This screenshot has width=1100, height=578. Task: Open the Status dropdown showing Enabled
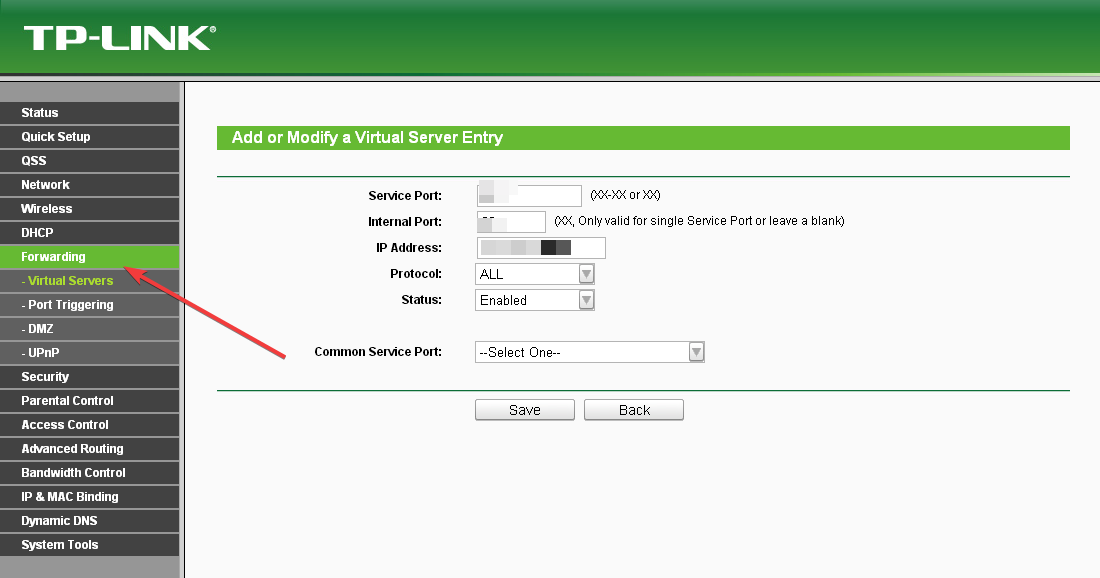[585, 299]
